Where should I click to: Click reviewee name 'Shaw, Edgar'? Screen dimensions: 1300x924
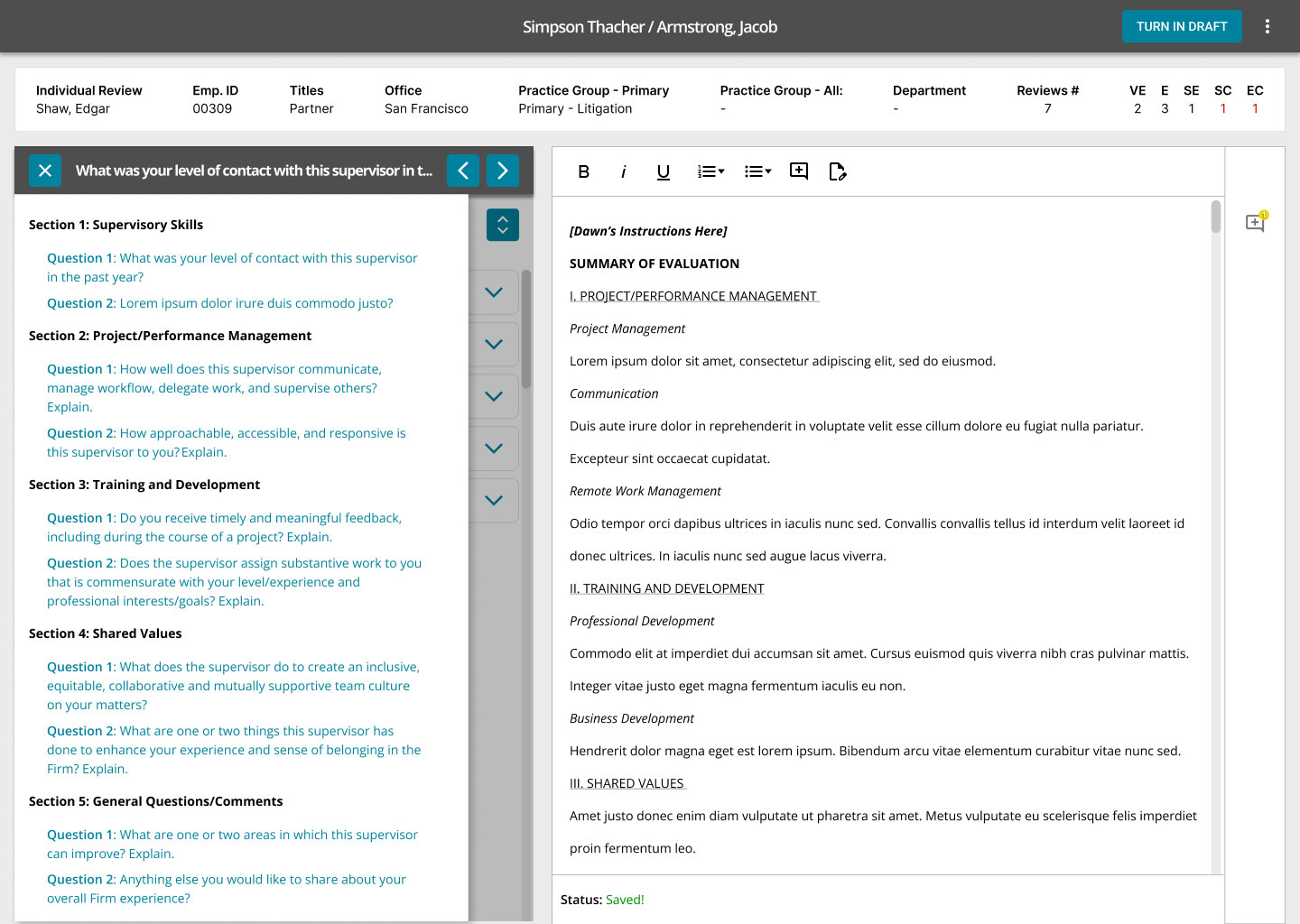73,108
